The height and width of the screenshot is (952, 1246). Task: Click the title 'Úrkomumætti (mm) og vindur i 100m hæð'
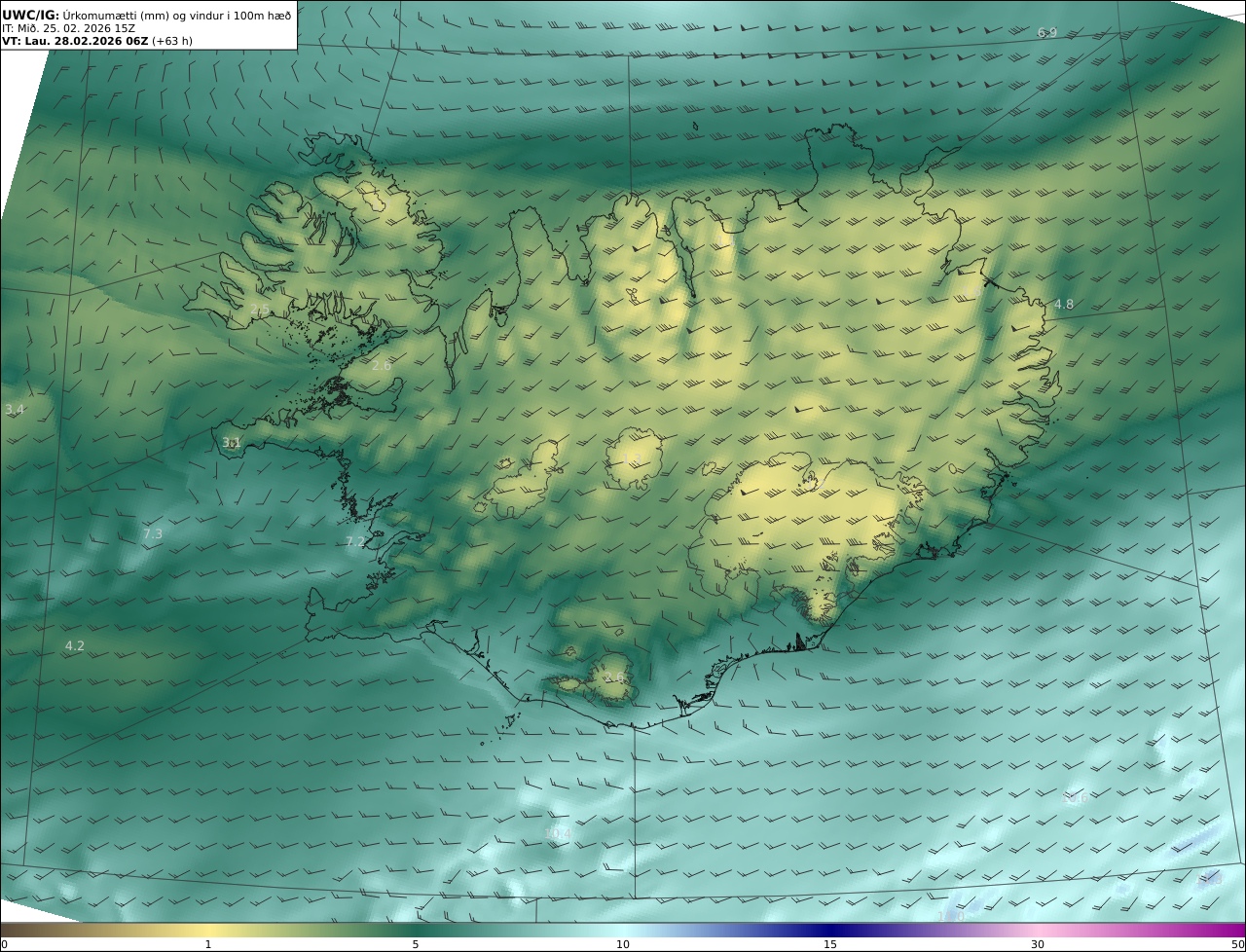(177, 15)
